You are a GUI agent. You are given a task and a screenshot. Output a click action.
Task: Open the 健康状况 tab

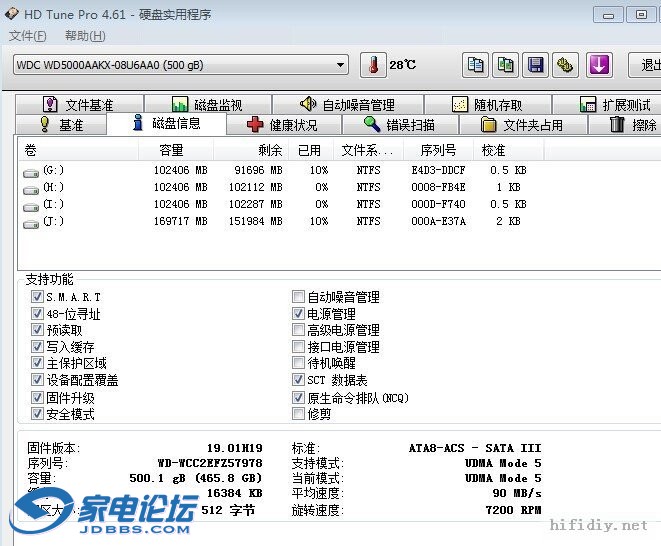pos(284,125)
